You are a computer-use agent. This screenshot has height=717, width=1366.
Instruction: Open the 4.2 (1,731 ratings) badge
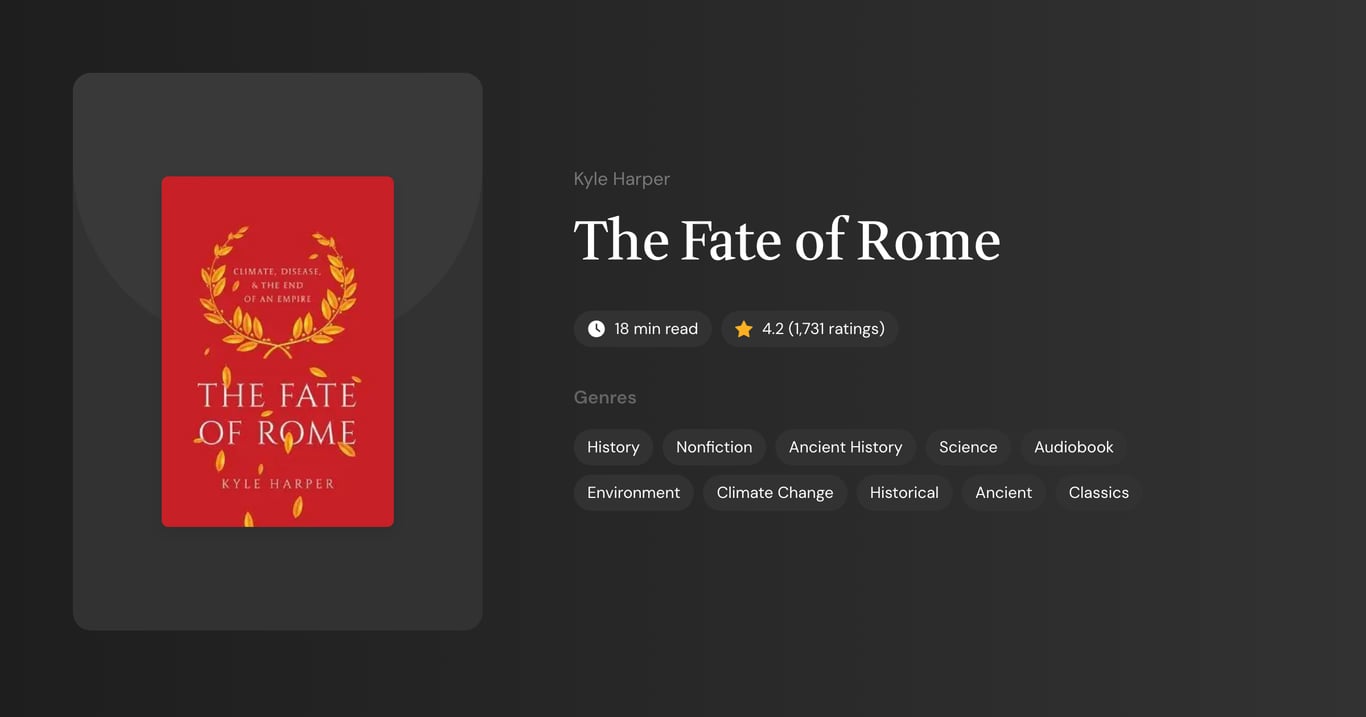(810, 329)
